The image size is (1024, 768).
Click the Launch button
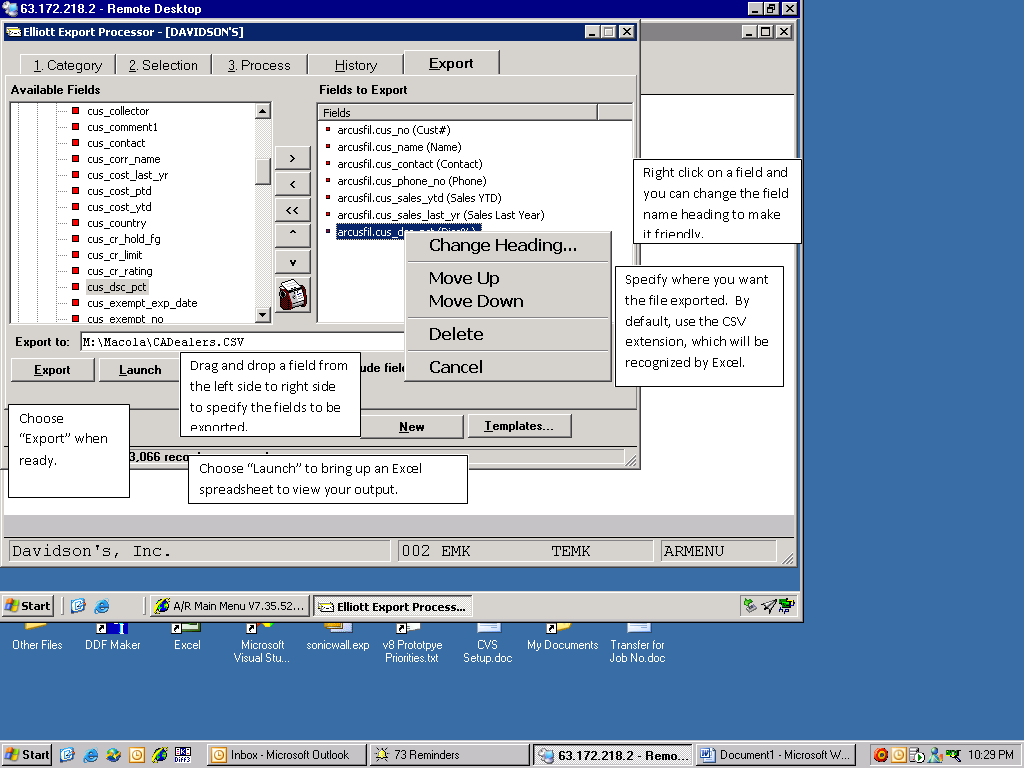140,370
